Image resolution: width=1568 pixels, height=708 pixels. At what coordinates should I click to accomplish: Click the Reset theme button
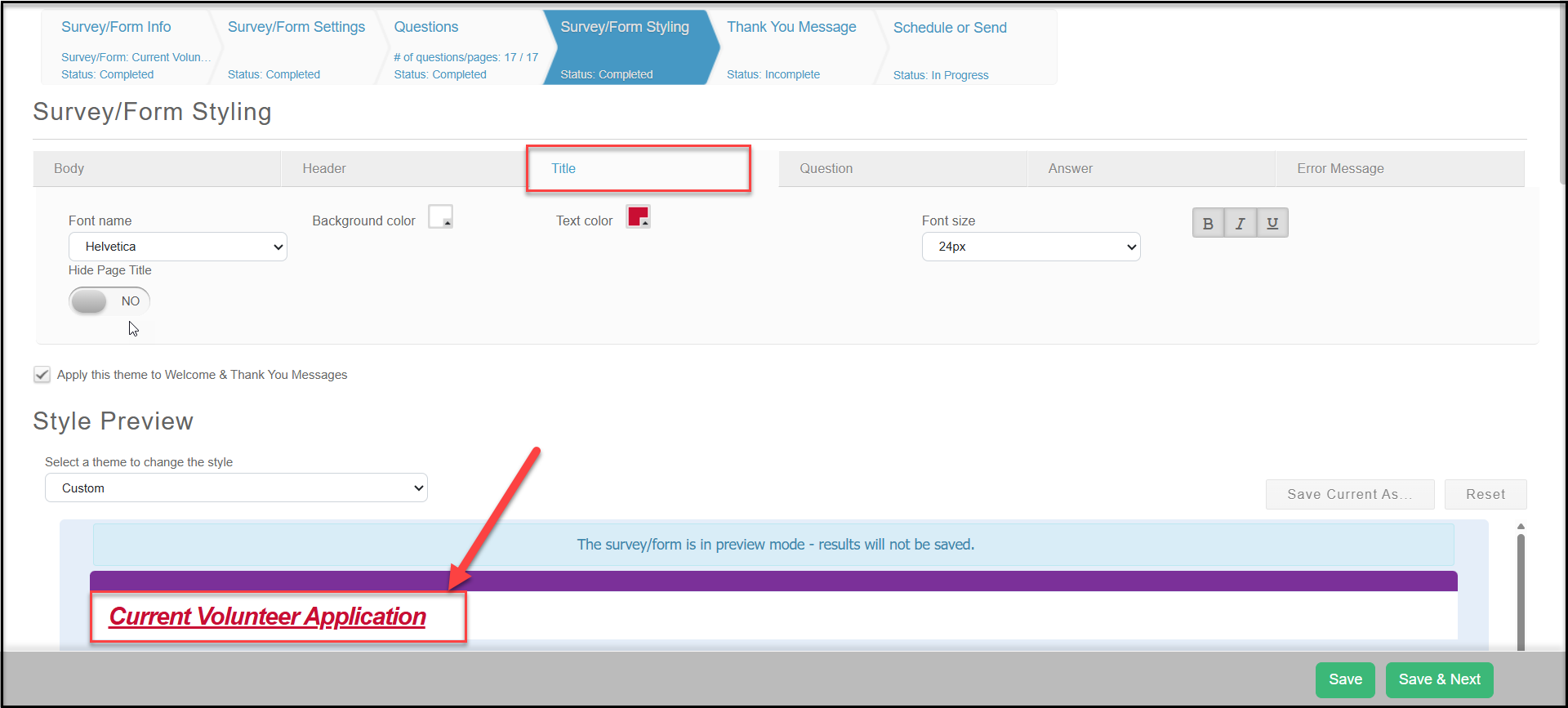[1485, 494]
